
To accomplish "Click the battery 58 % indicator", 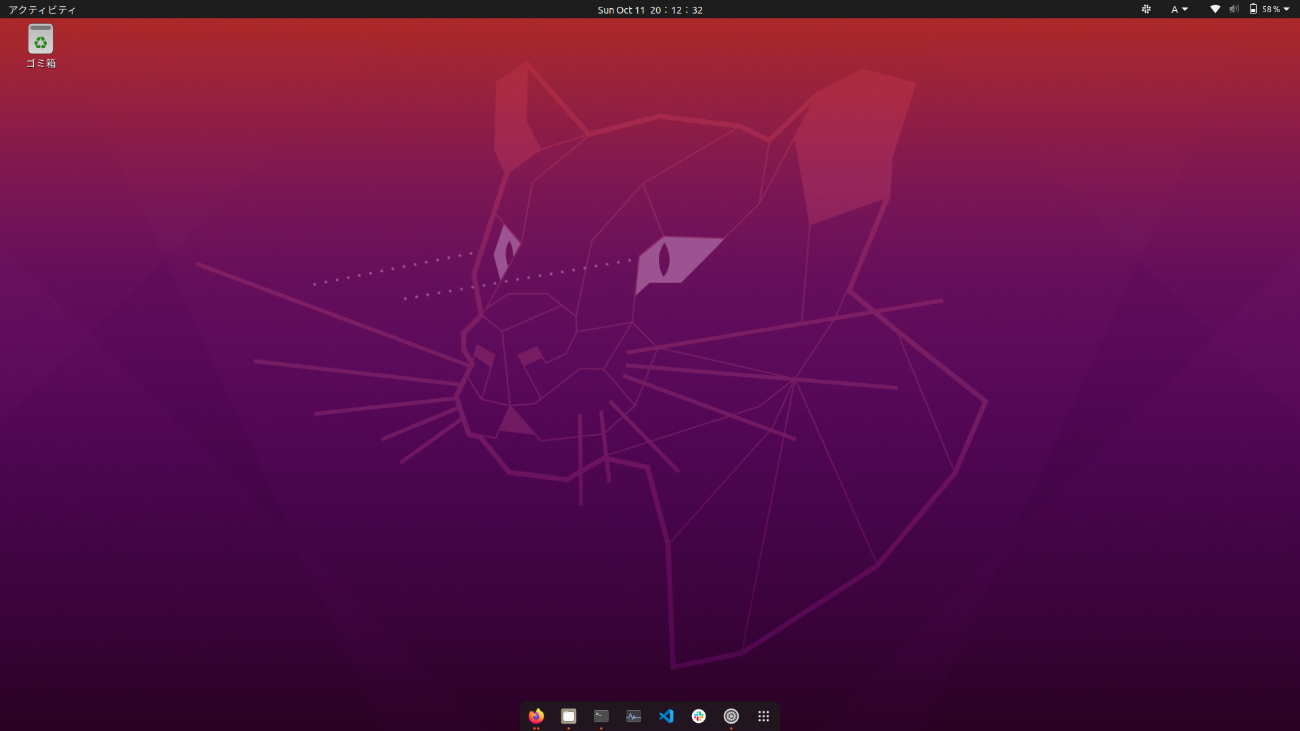I will [x=1265, y=9].
